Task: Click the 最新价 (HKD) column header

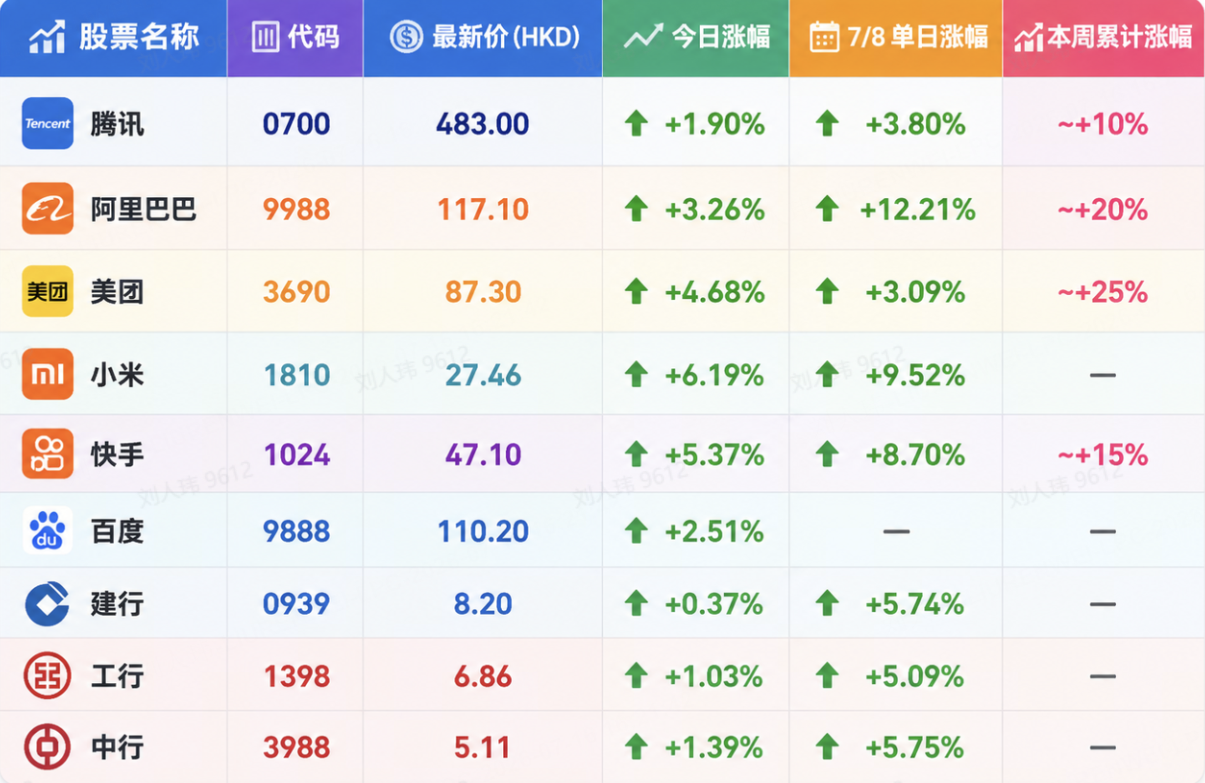Action: 483,38
